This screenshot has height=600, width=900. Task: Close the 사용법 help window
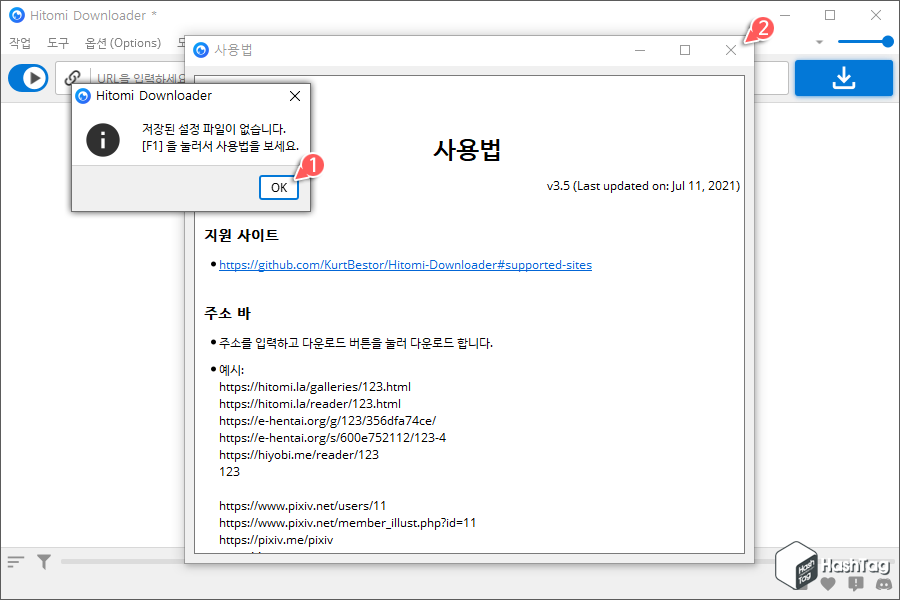[x=731, y=49]
